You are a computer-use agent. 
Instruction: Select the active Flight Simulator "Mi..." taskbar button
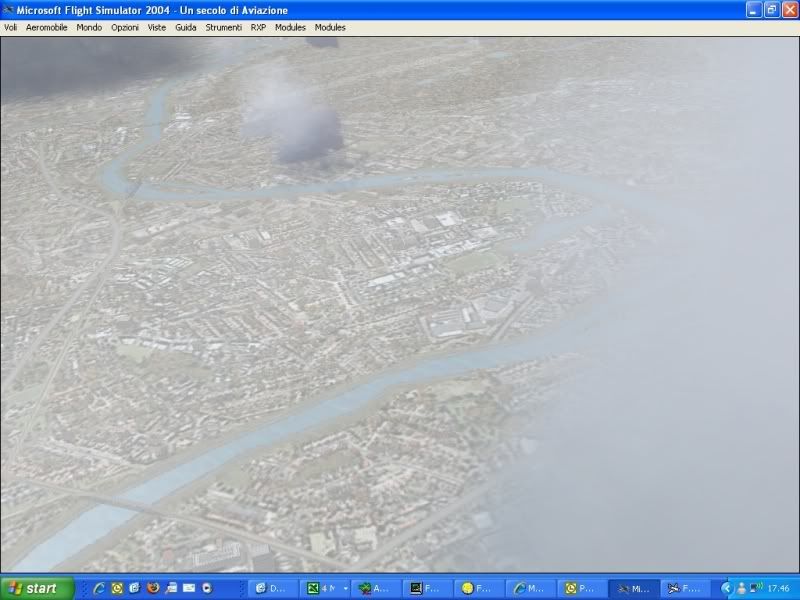(x=634, y=588)
